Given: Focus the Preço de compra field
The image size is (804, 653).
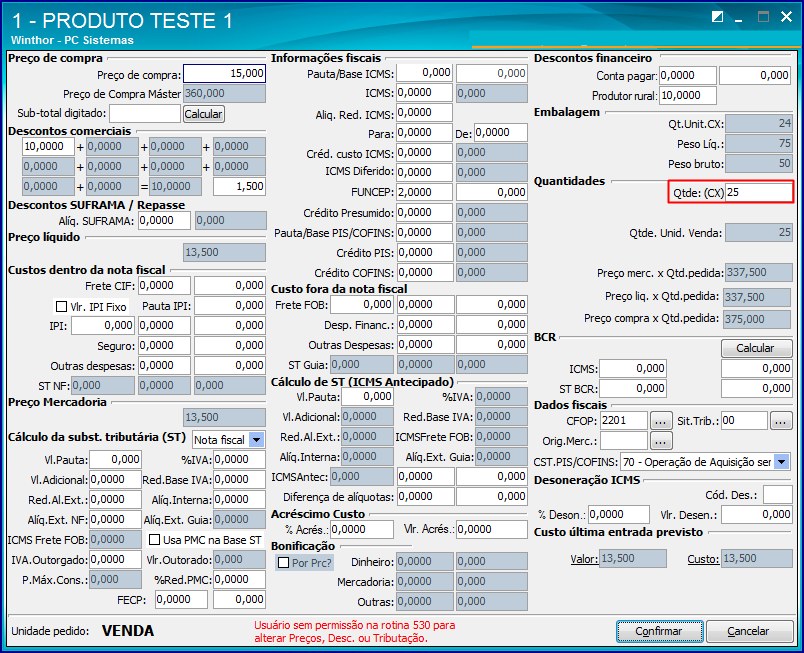Looking at the screenshot, I should [x=224, y=74].
